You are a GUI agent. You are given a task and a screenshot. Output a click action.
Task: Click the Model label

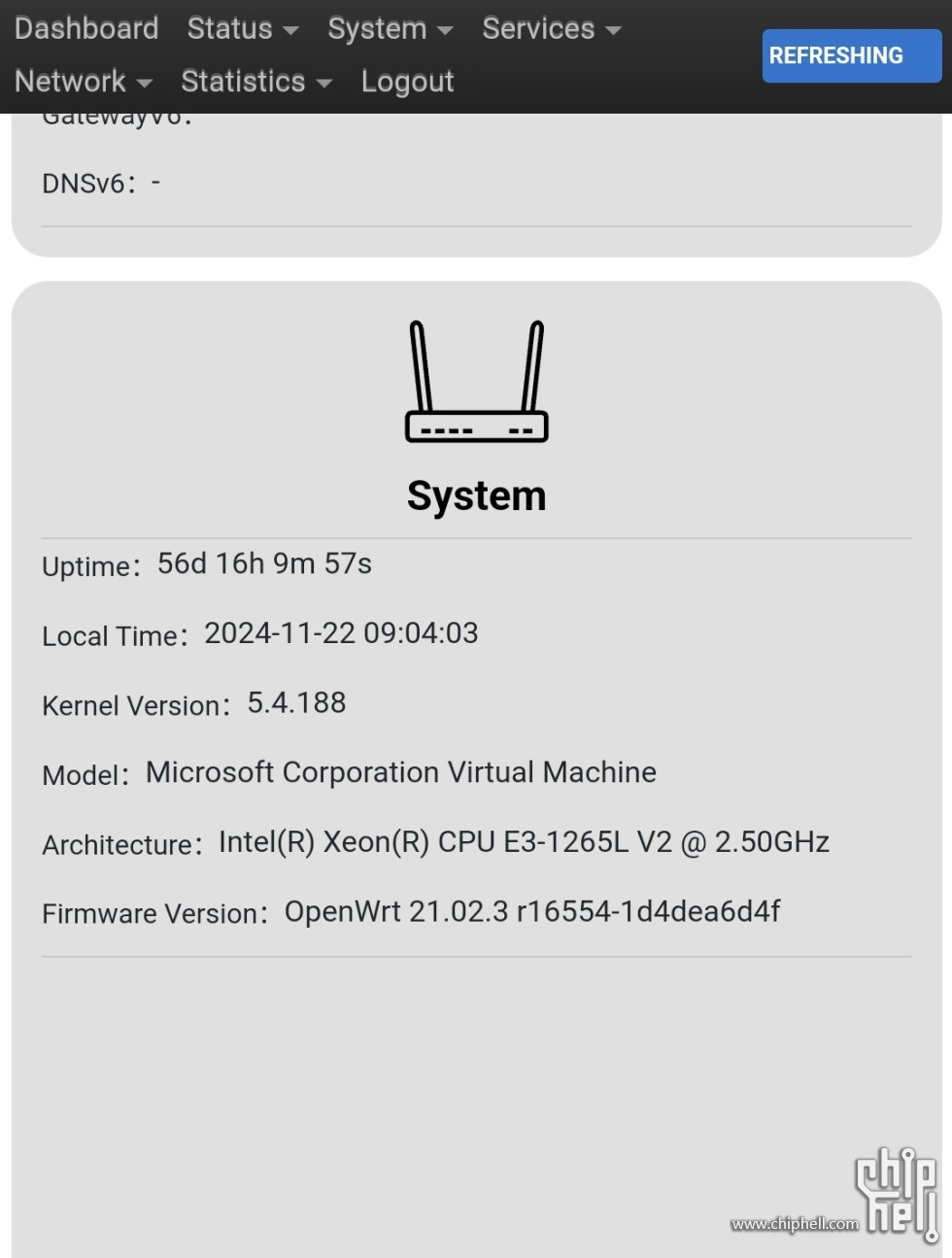click(85, 775)
